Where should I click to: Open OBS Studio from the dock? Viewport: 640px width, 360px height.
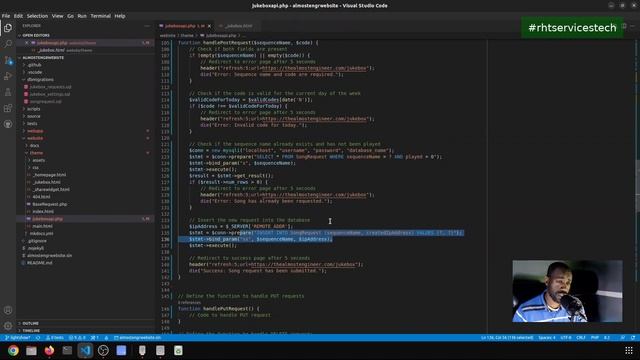(103, 351)
